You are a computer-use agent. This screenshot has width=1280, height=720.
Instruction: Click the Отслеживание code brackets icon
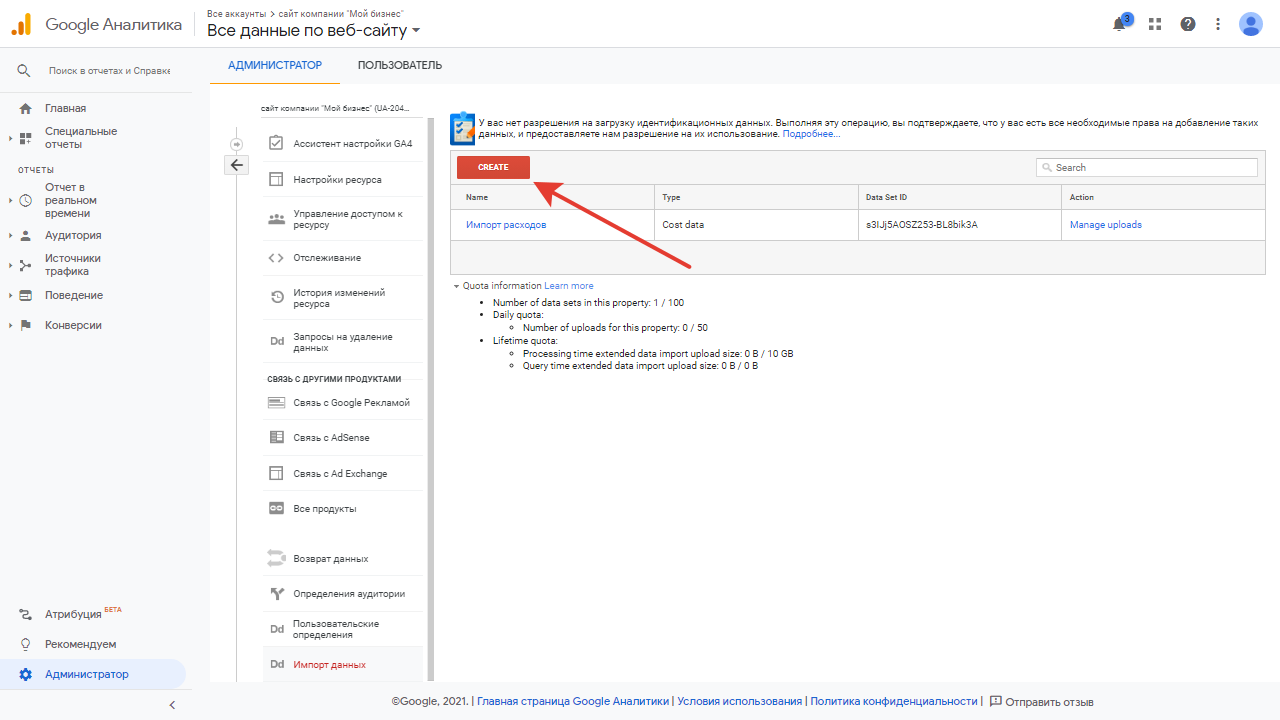pyautogui.click(x=276, y=258)
